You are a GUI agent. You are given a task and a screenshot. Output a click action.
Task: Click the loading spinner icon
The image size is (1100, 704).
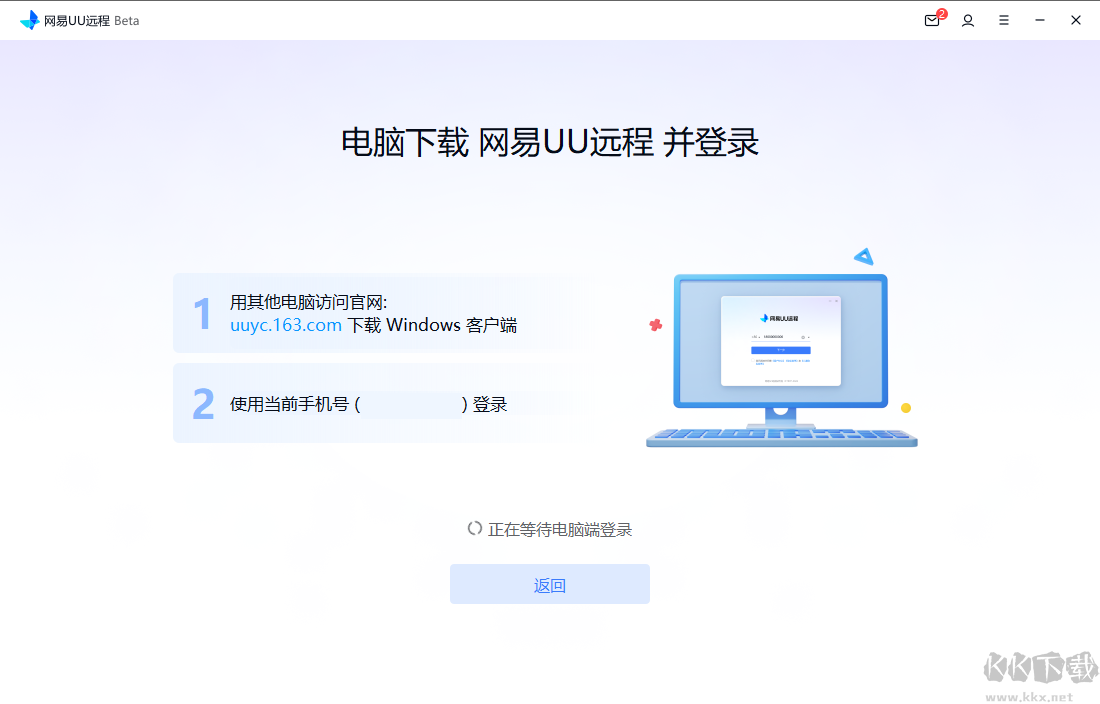[x=475, y=529]
